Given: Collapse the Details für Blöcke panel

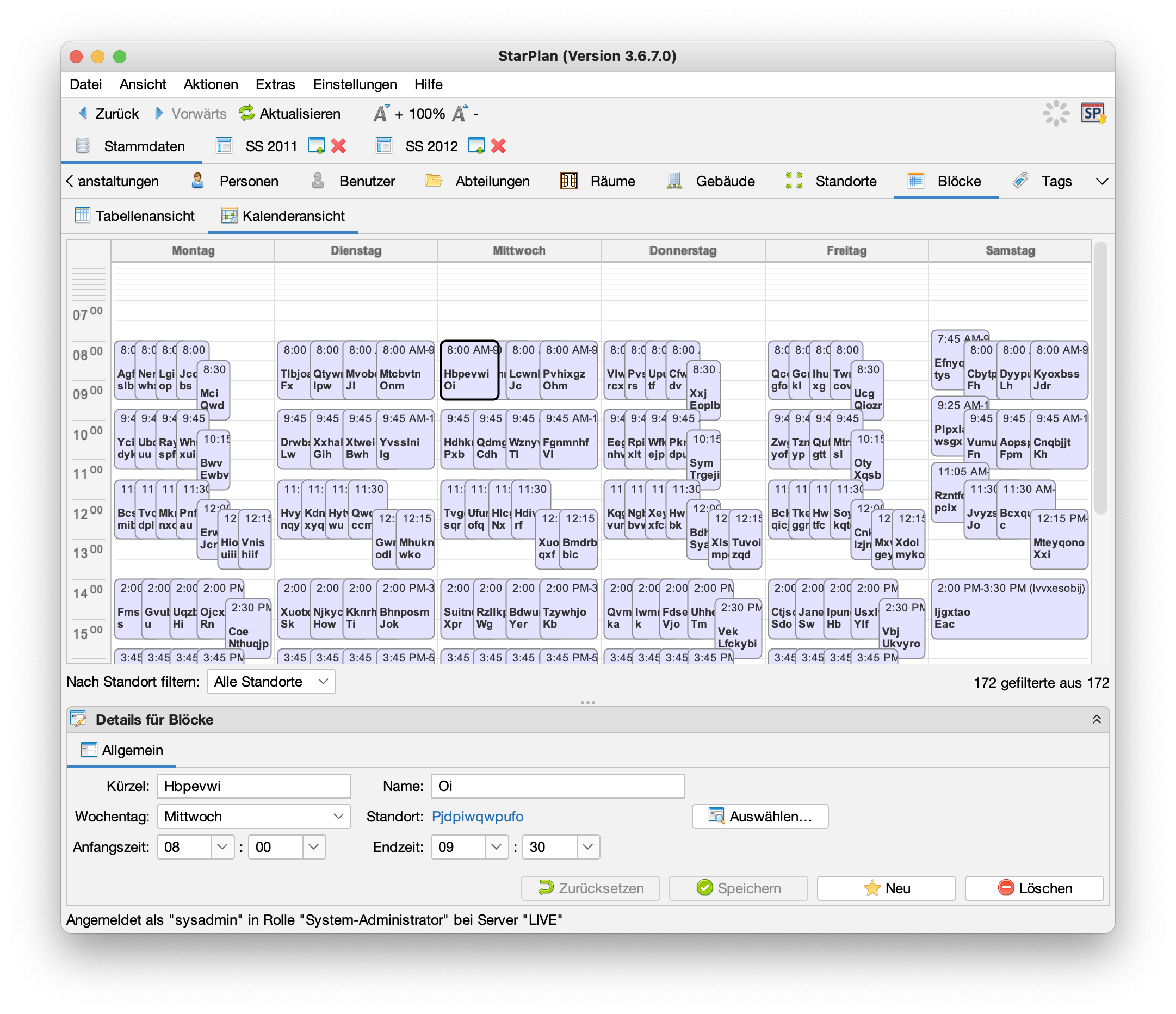Looking at the screenshot, I should (x=1097, y=720).
